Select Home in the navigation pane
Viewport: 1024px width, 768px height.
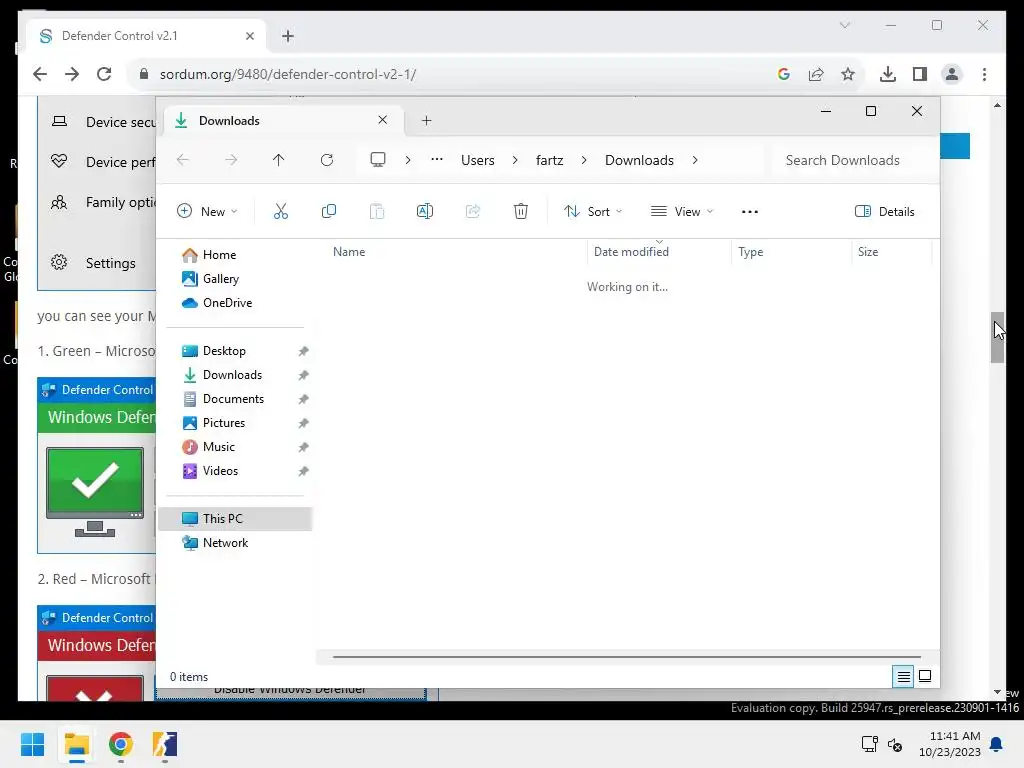[236, 255]
